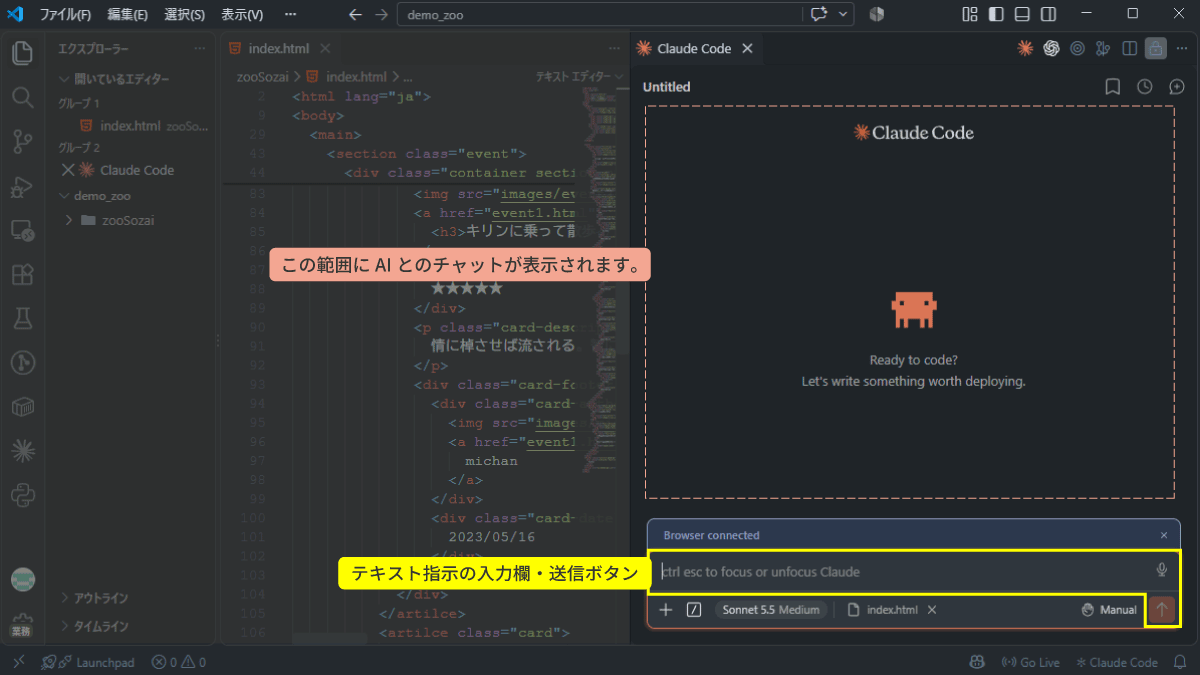Screen dimensions: 1200x675
Task: Open the Remote Explorer view
Action: click(22, 230)
